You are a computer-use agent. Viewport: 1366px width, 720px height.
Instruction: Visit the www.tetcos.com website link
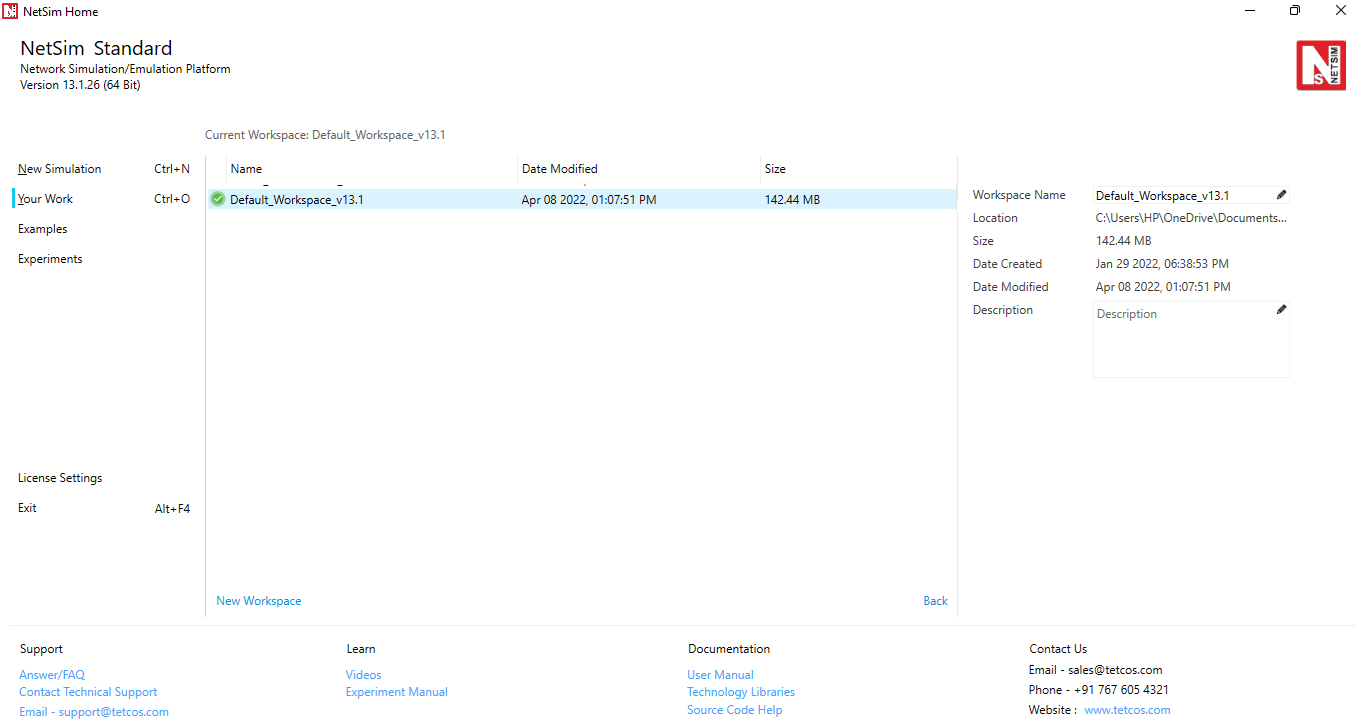(x=1127, y=710)
